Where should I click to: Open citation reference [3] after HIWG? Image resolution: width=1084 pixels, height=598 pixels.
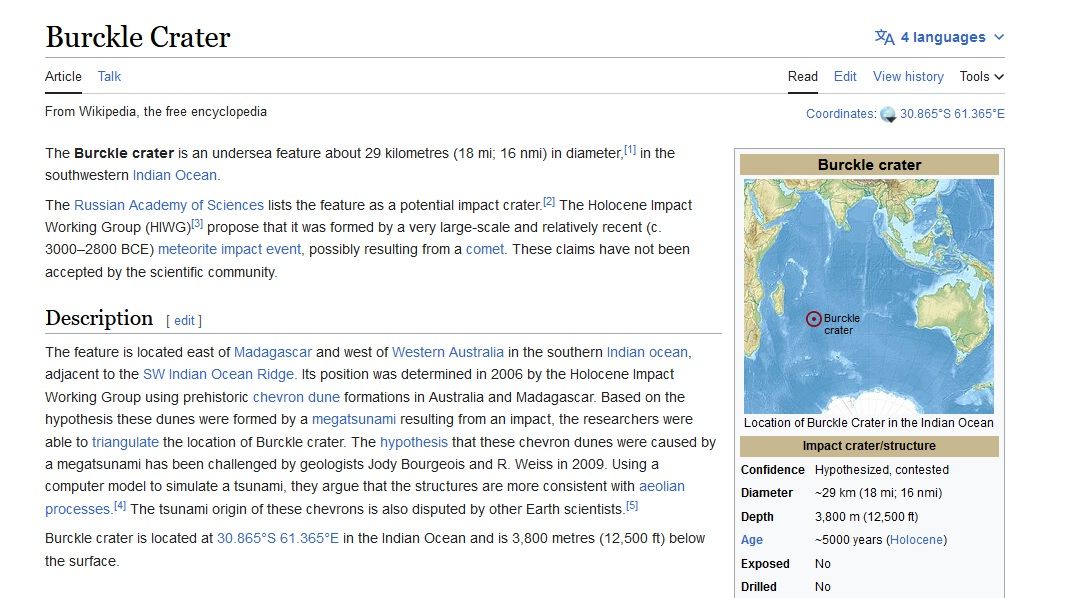pos(197,224)
